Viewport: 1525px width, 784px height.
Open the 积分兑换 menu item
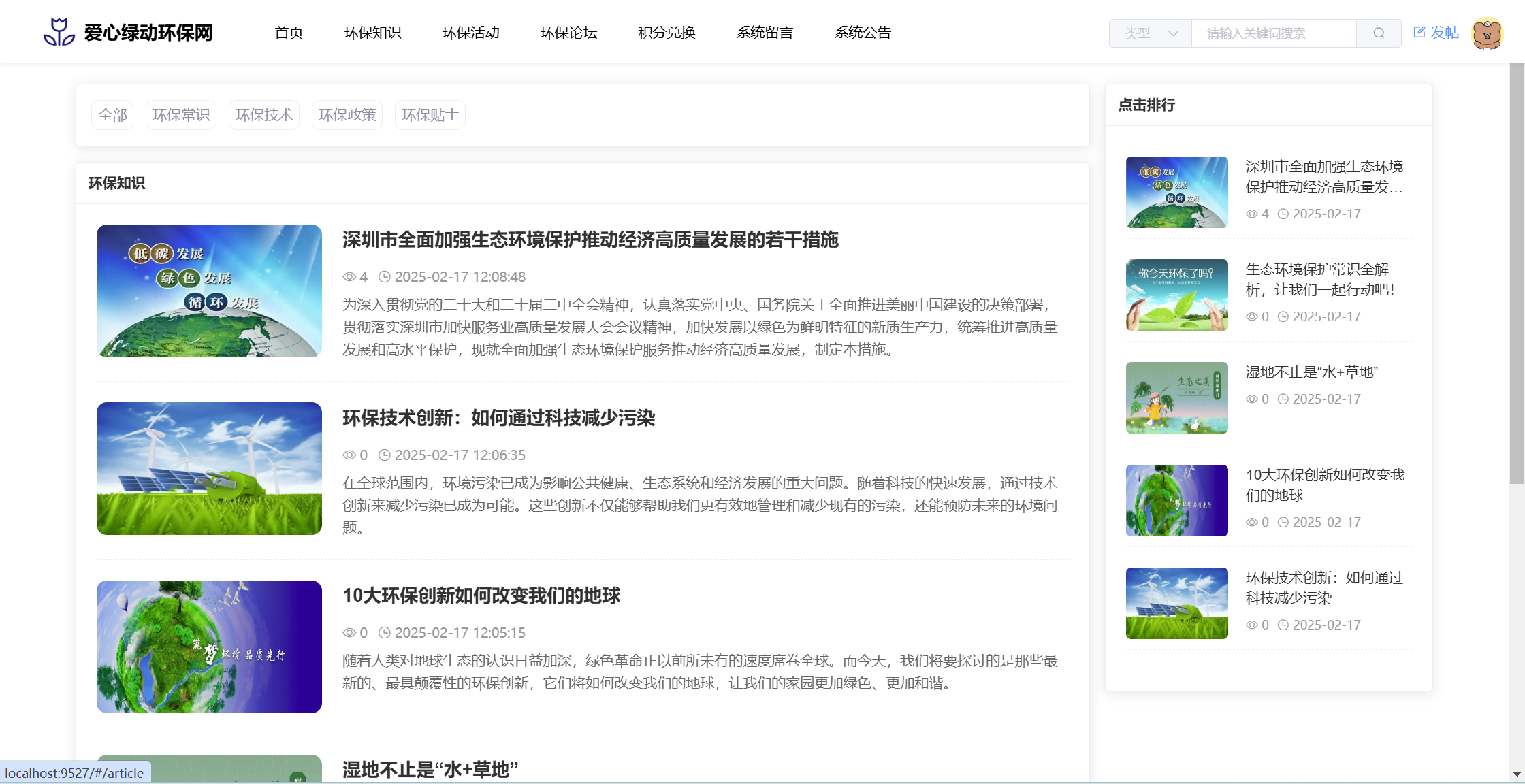(667, 33)
